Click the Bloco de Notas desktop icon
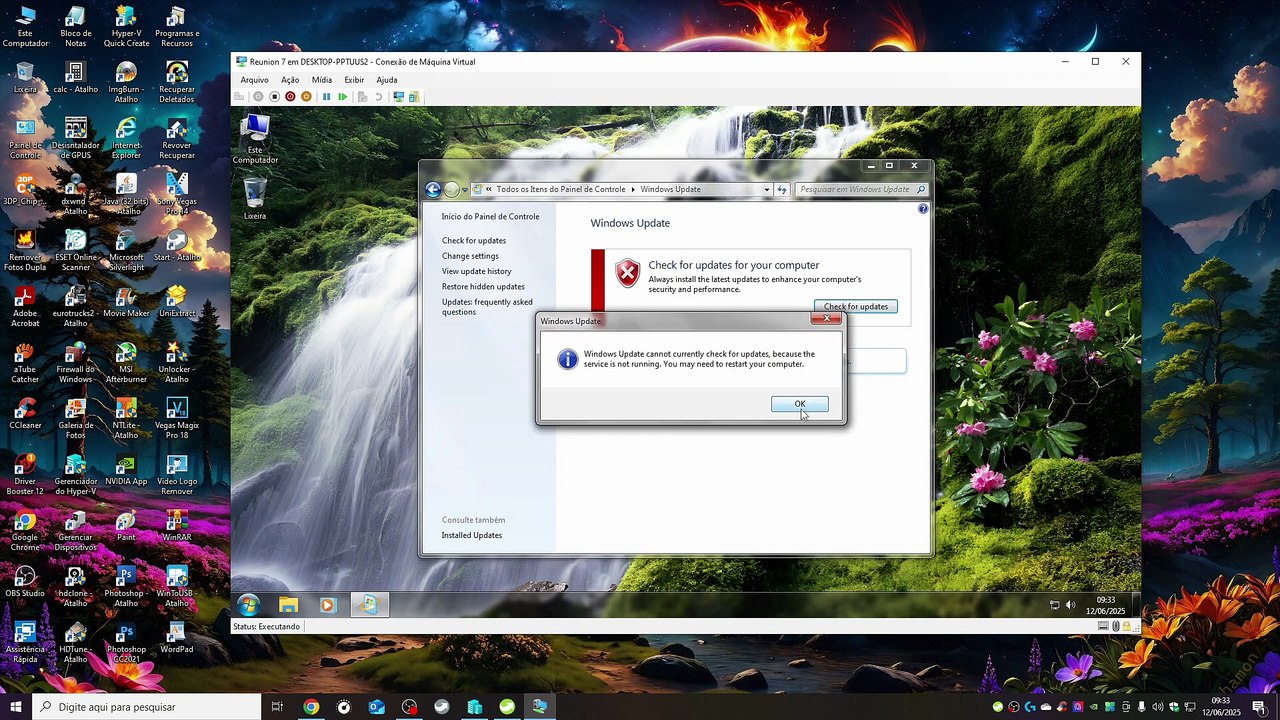 click(x=75, y=26)
